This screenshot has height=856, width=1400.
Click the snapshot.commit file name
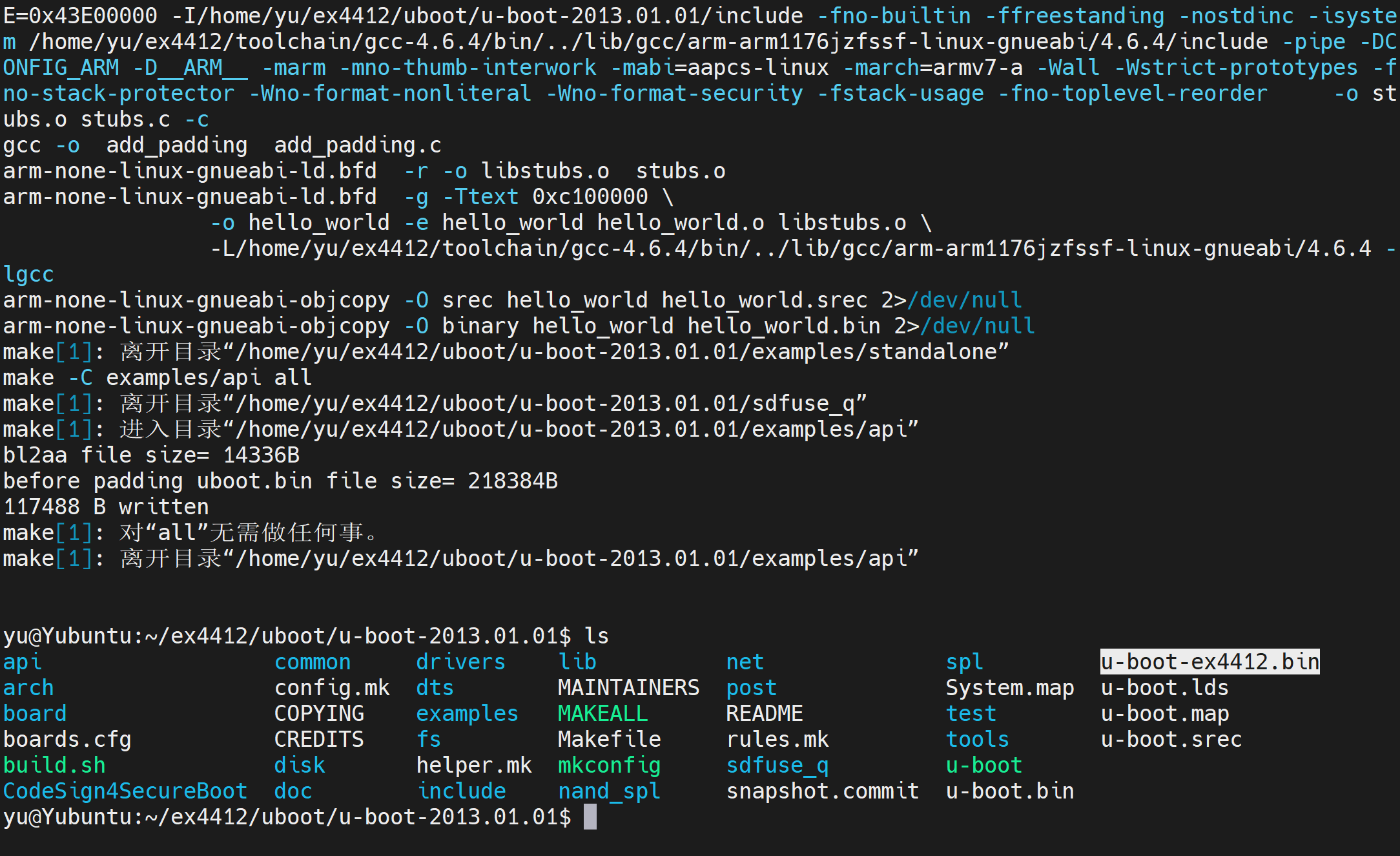[822, 791]
